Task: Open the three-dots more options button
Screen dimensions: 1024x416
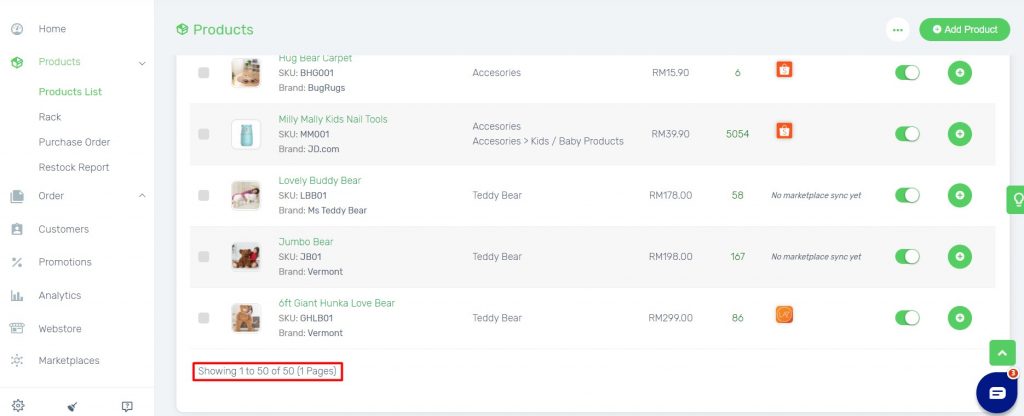Action: (x=897, y=30)
